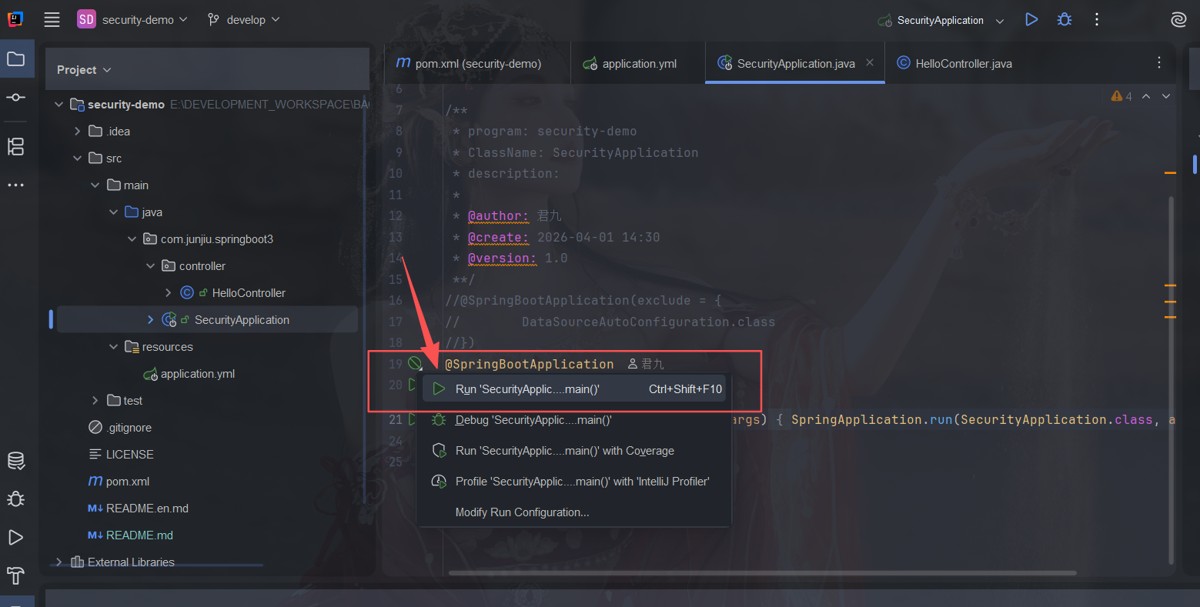Choose Run with Coverage menu item
Viewport: 1200px width, 607px height.
point(575,451)
